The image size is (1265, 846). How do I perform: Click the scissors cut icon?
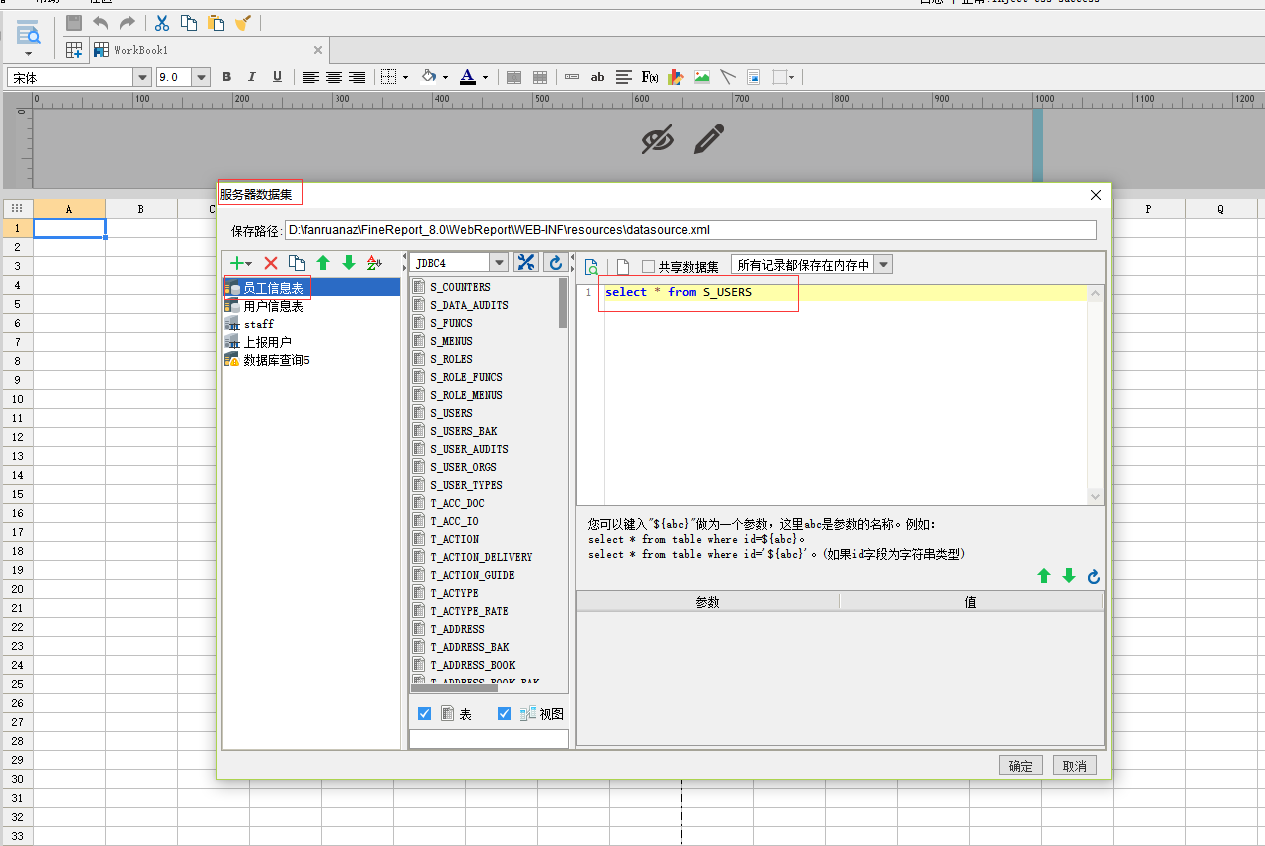click(161, 22)
